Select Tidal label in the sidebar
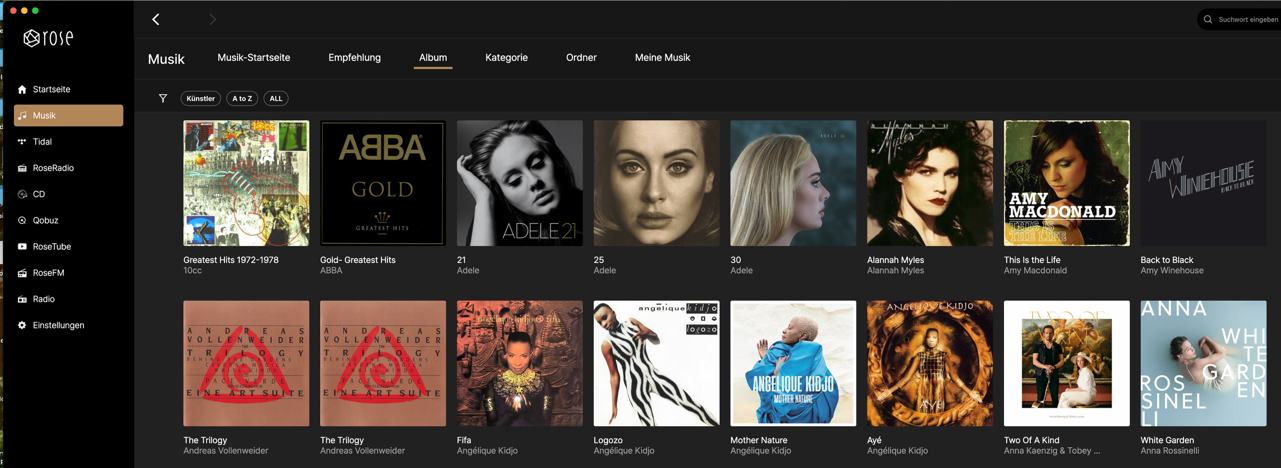Screen dimensions: 1281x468 (x=42, y=142)
